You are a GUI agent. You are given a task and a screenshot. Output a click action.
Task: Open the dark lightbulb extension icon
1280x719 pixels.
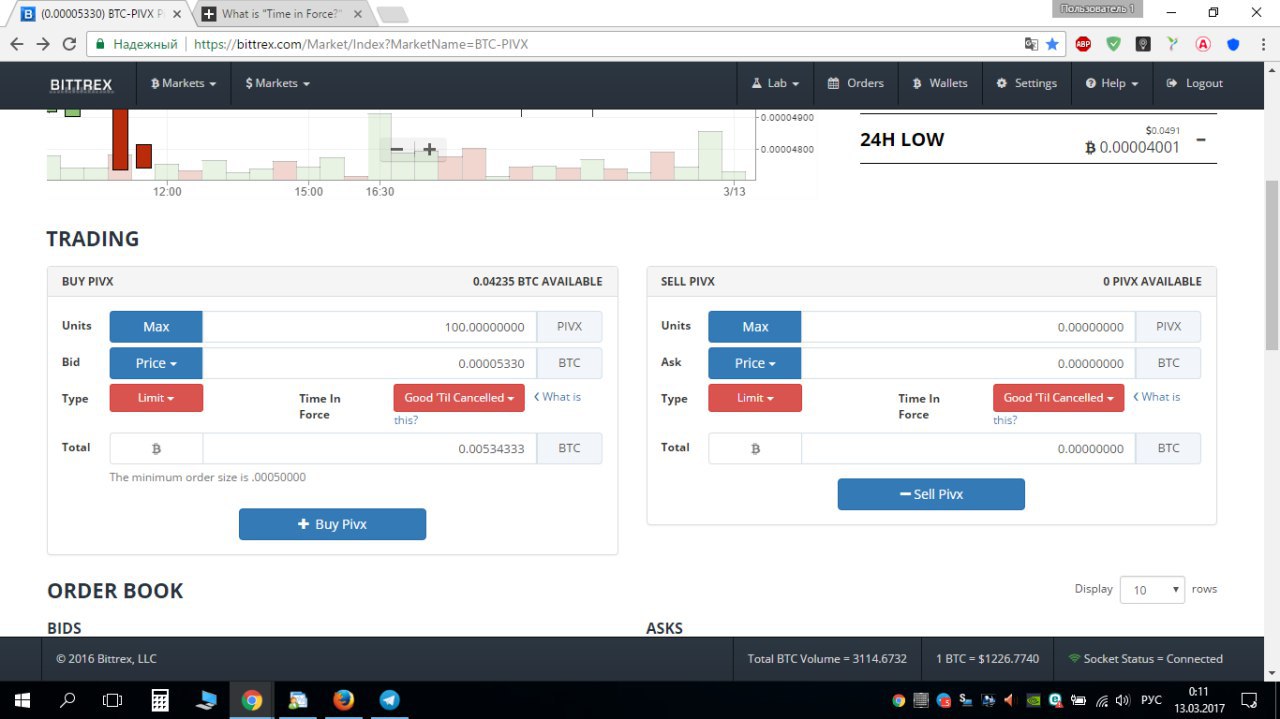coord(1143,44)
